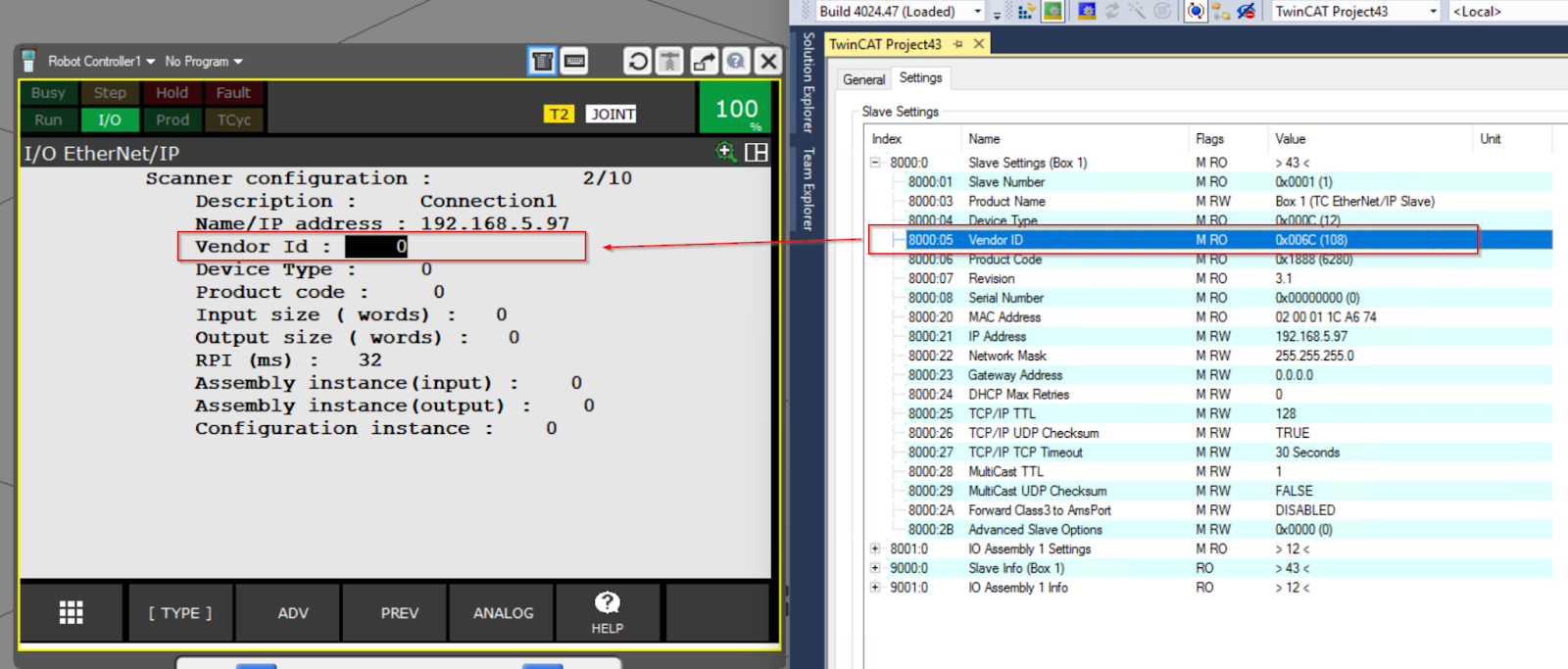Show the pendant keyboard view icon
The width and height of the screenshot is (1568, 669).
574,61
